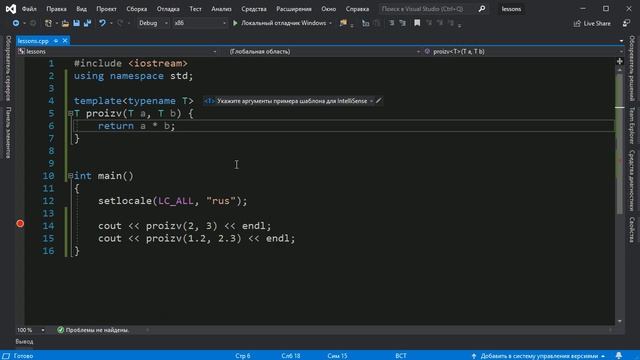
Task: Open the IntelliSense template arguments dropdown
Action: pos(371,101)
